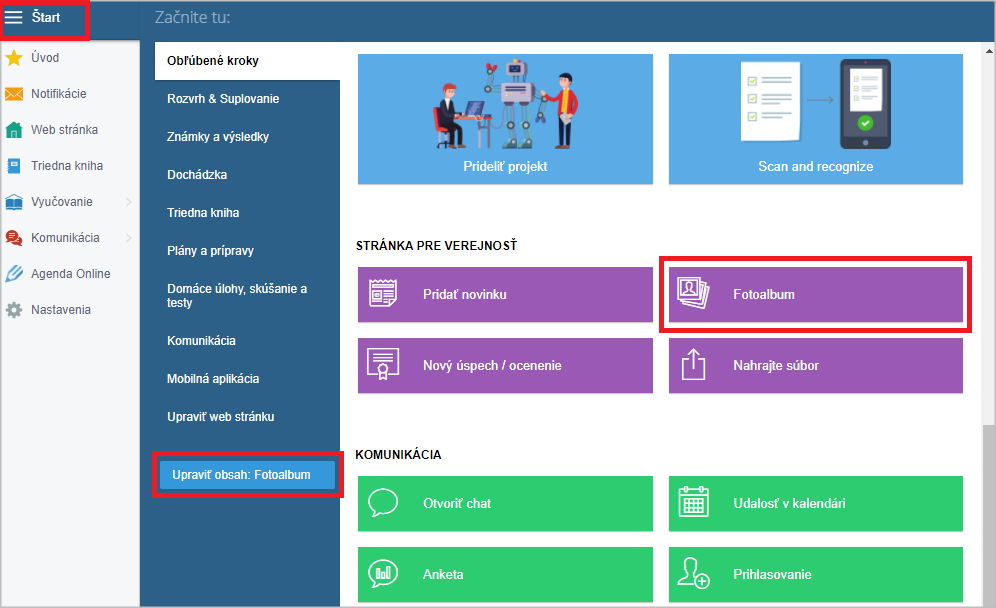Expand the Vyučovanie submenu chevron
Screen dimensions: 996x608
tap(128, 202)
